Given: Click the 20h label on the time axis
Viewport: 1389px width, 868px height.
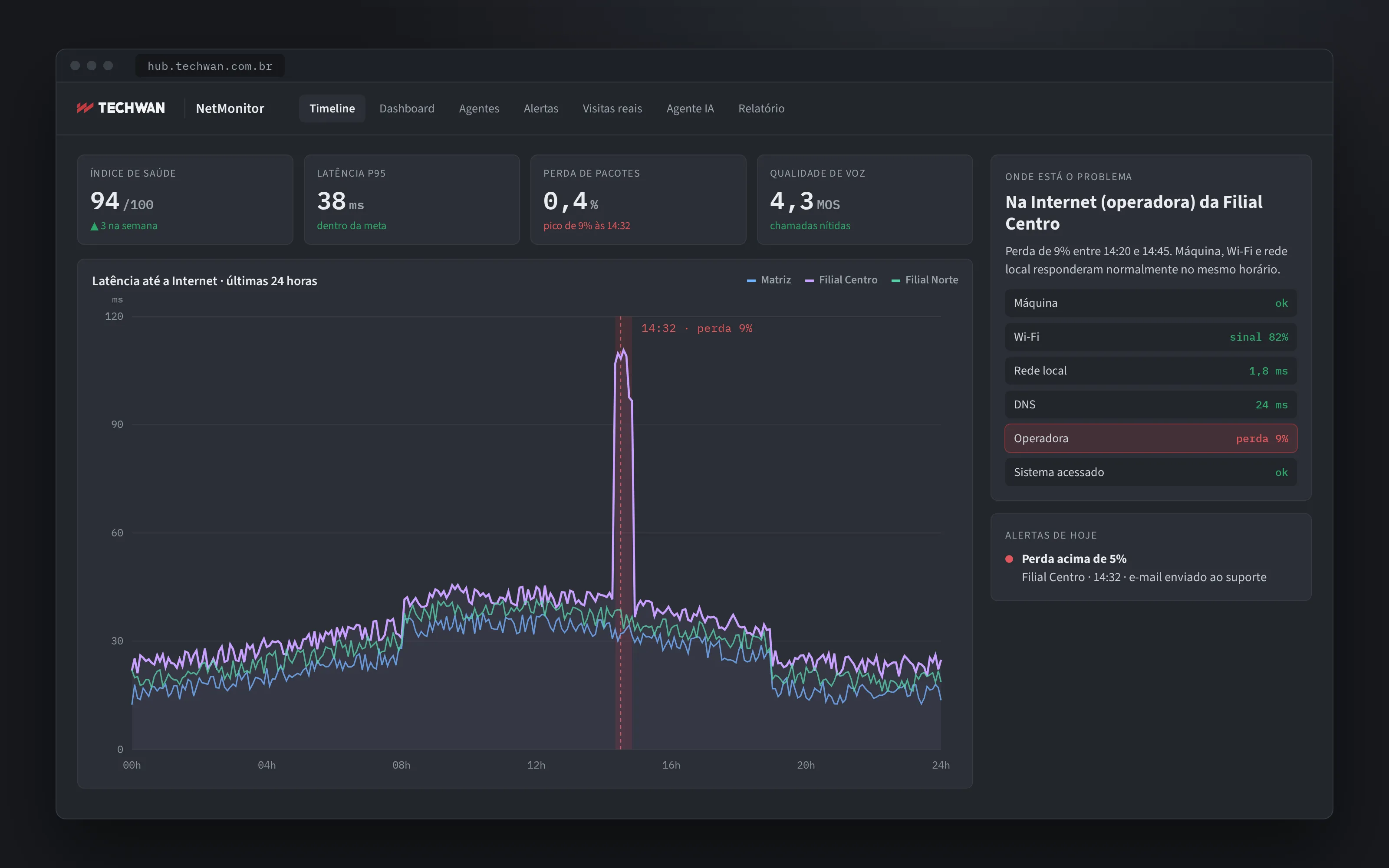Looking at the screenshot, I should click(806, 765).
